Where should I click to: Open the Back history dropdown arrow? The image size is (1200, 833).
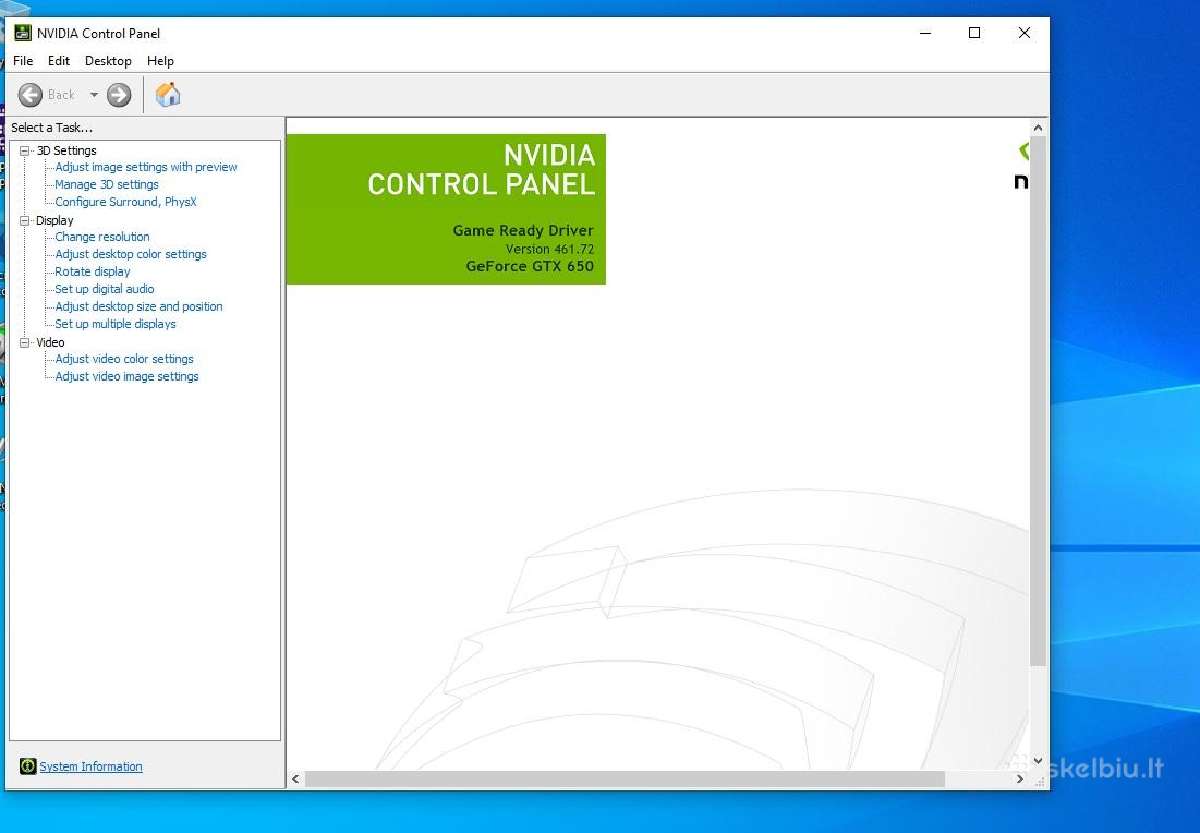click(94, 95)
